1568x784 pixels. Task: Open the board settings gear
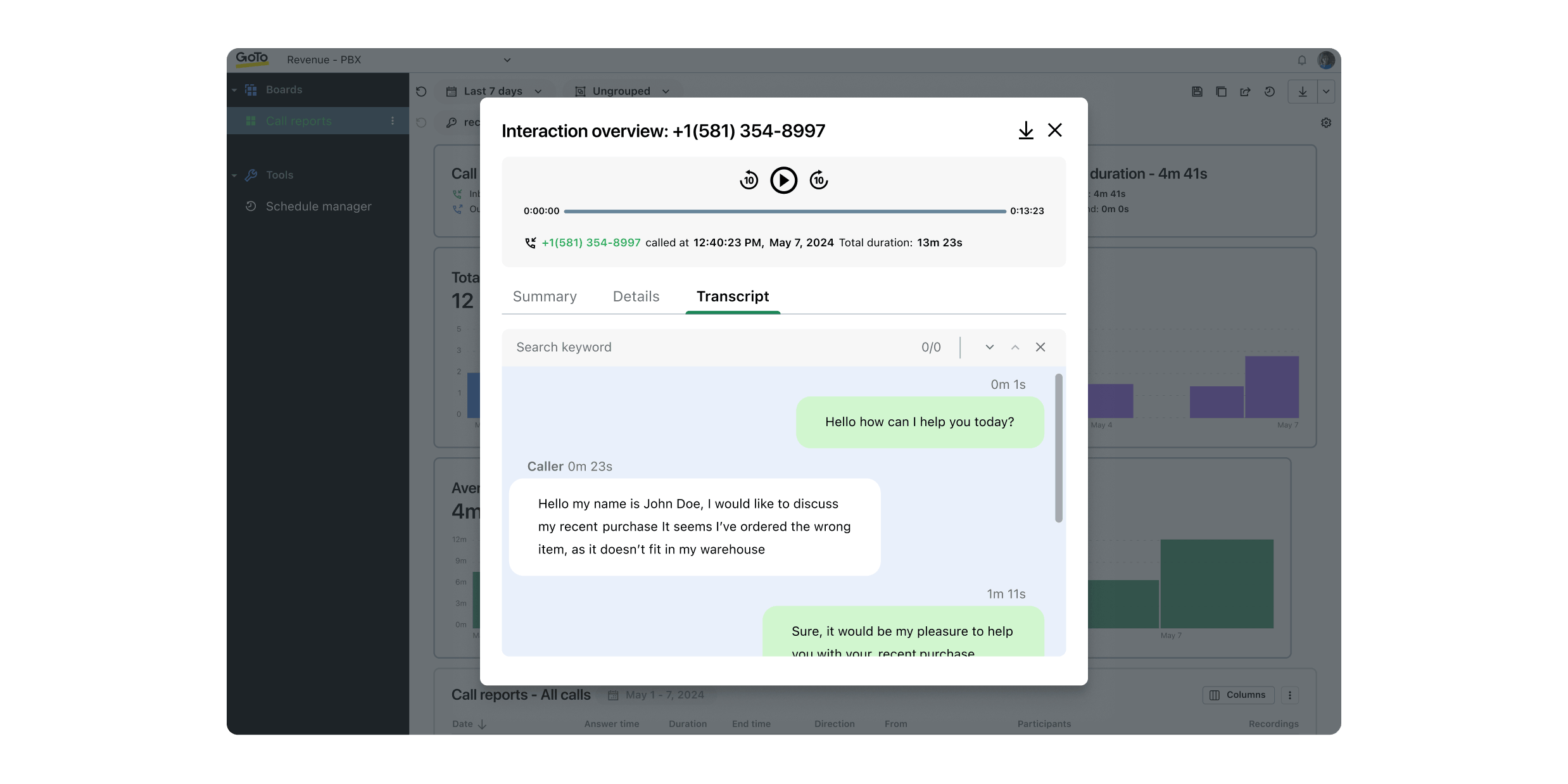[x=1326, y=123]
